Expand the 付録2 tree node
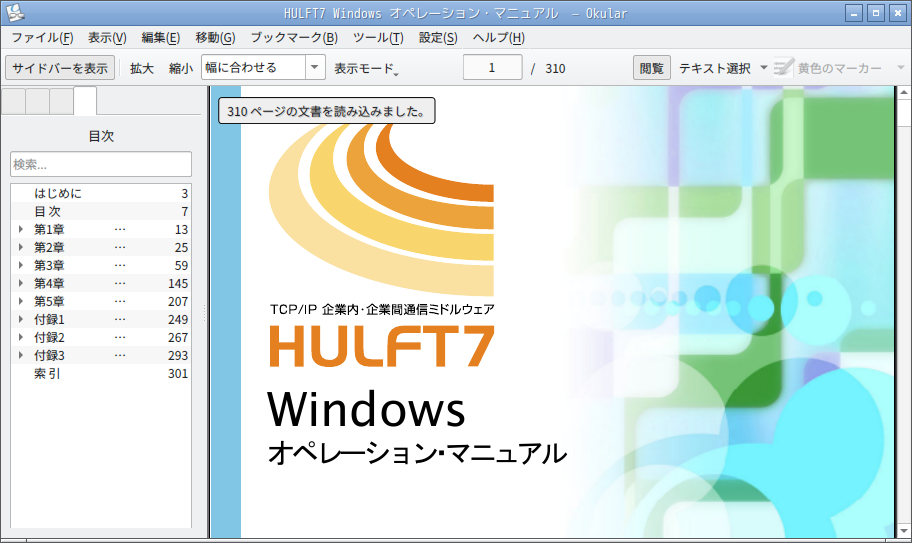This screenshot has width=912, height=543. (x=21, y=337)
